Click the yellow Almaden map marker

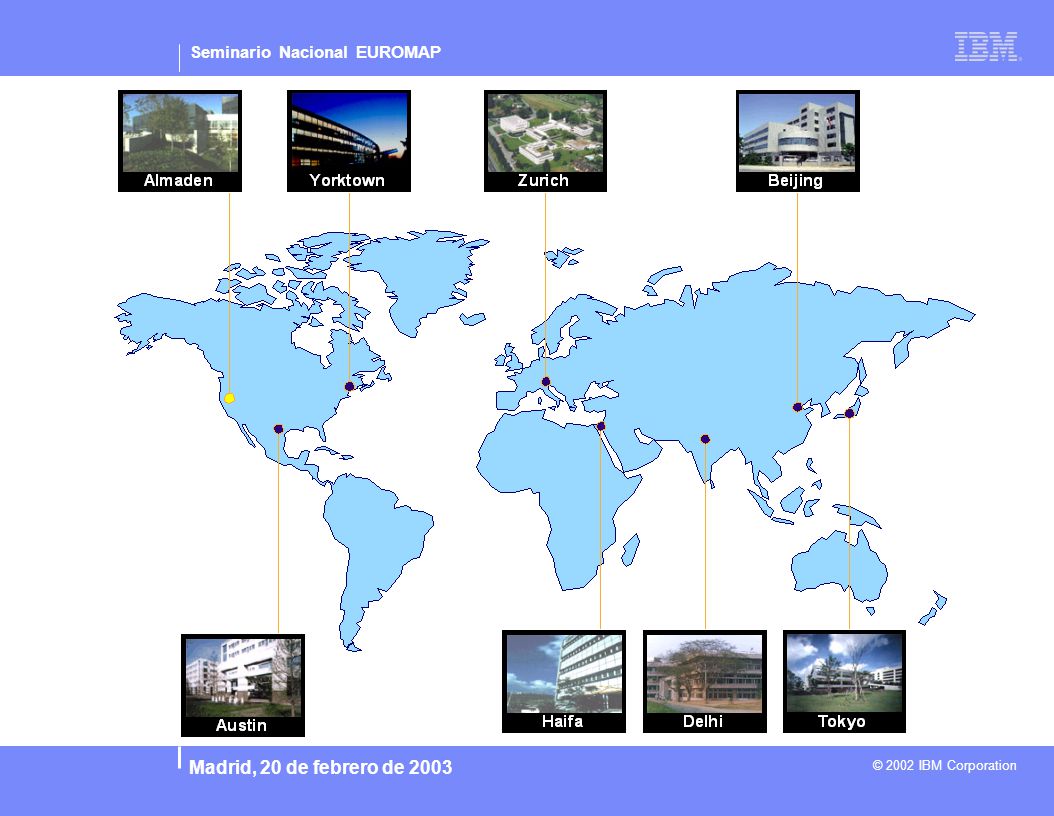pos(229,398)
